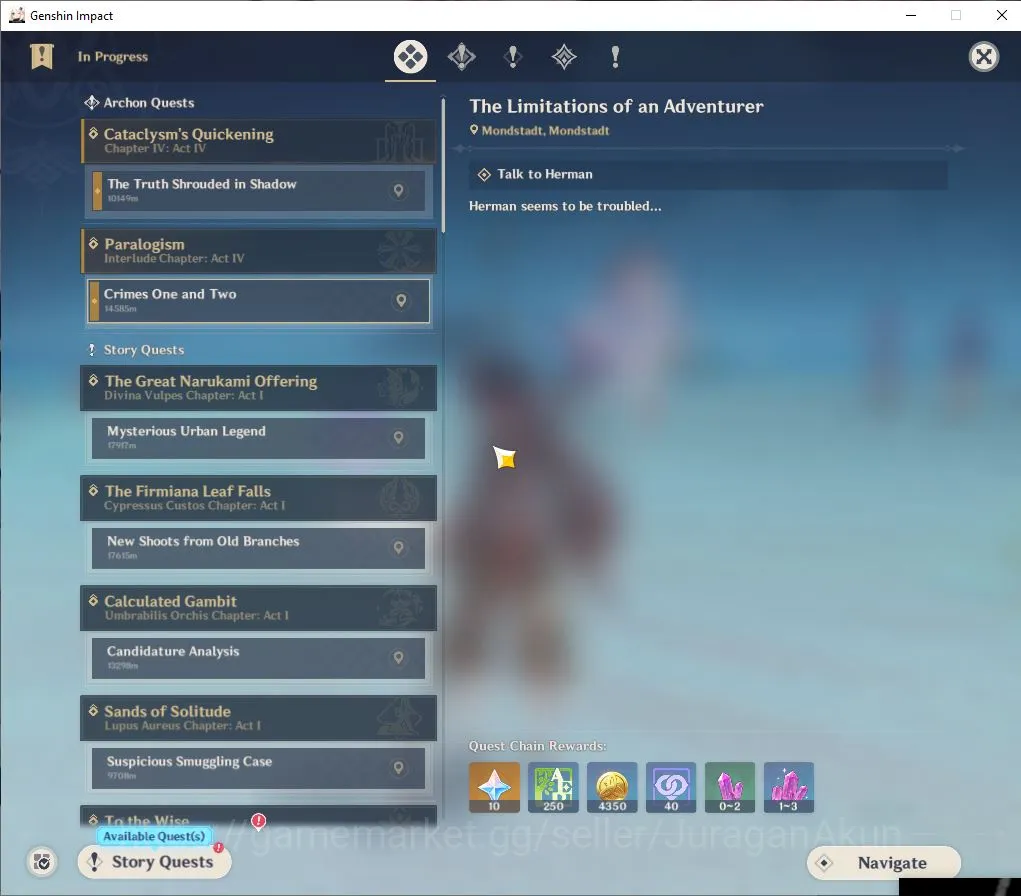The height and width of the screenshot is (896, 1021).
Task: Open the Candidature Analysis quest
Action: (259, 658)
